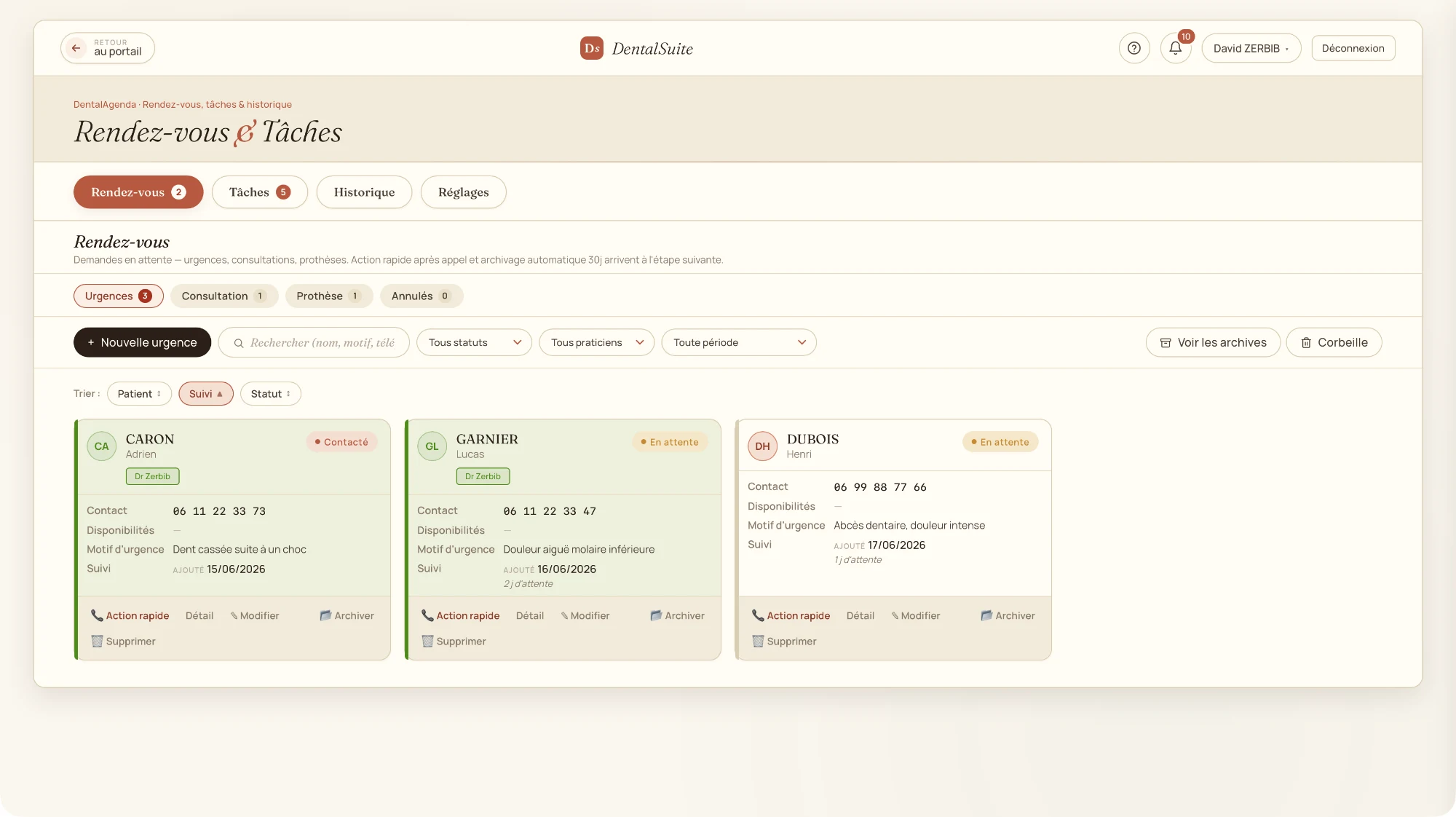
Task: Click Supprimer trash icon on CARON card
Action: pyautogui.click(x=97, y=641)
